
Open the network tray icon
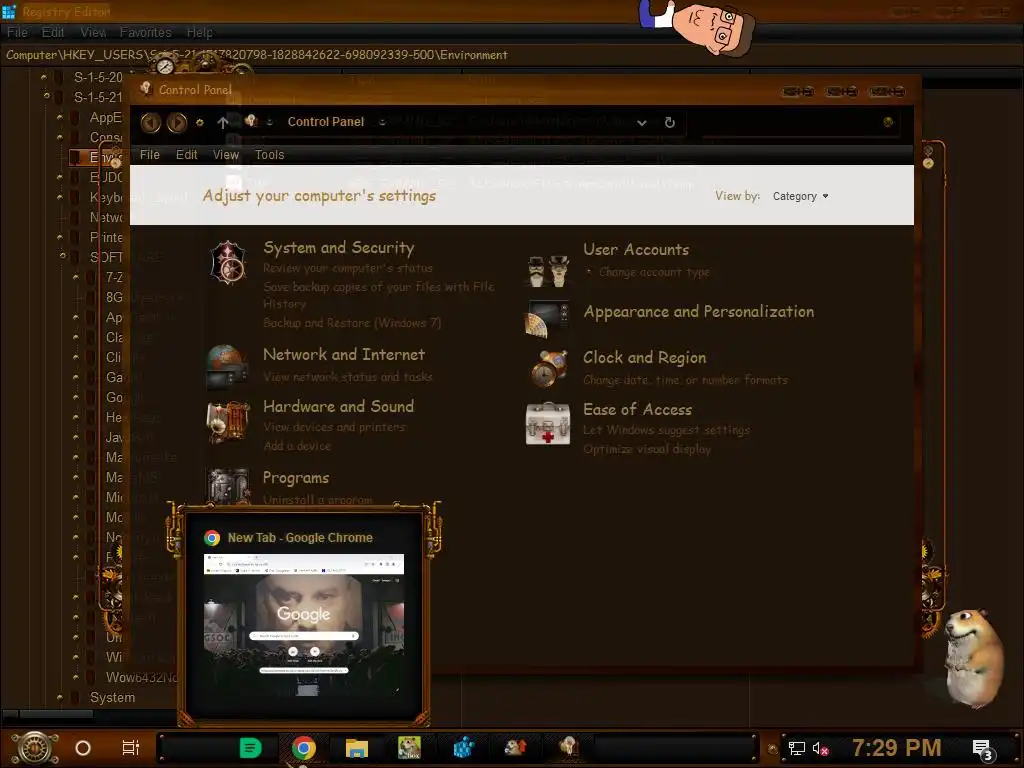[x=796, y=748]
